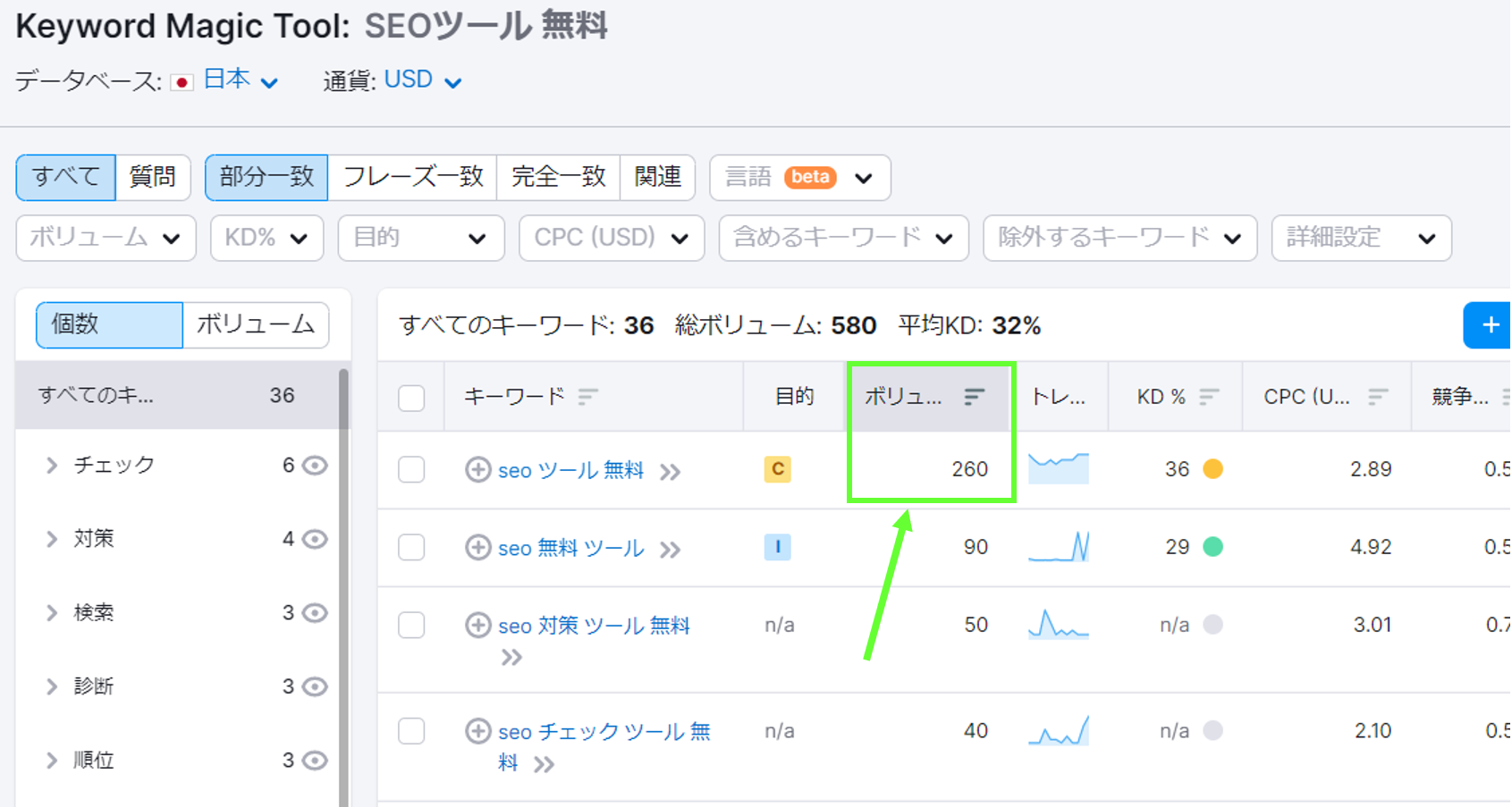1512x807 pixels.
Task: Click trend sparkline for seo ツール 無料
Action: click(1059, 468)
